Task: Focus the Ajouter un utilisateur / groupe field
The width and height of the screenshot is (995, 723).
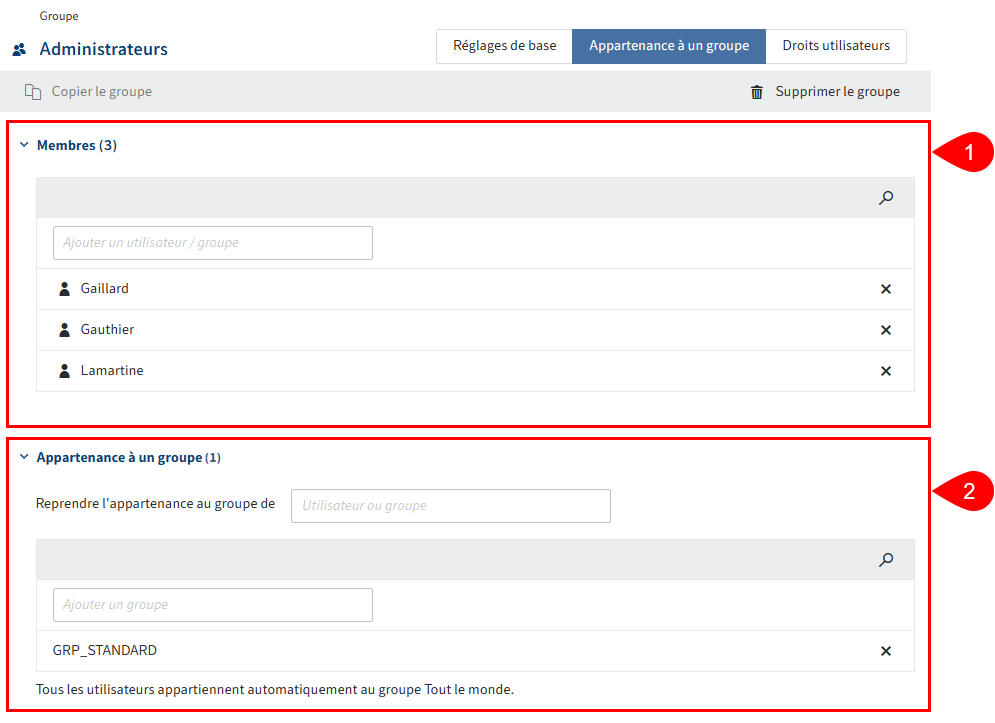Action: pos(213,243)
